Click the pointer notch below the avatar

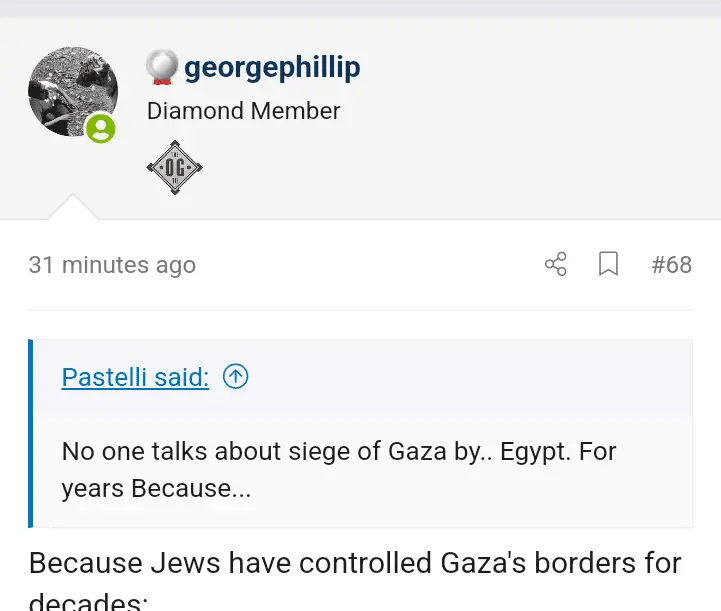(x=73, y=207)
